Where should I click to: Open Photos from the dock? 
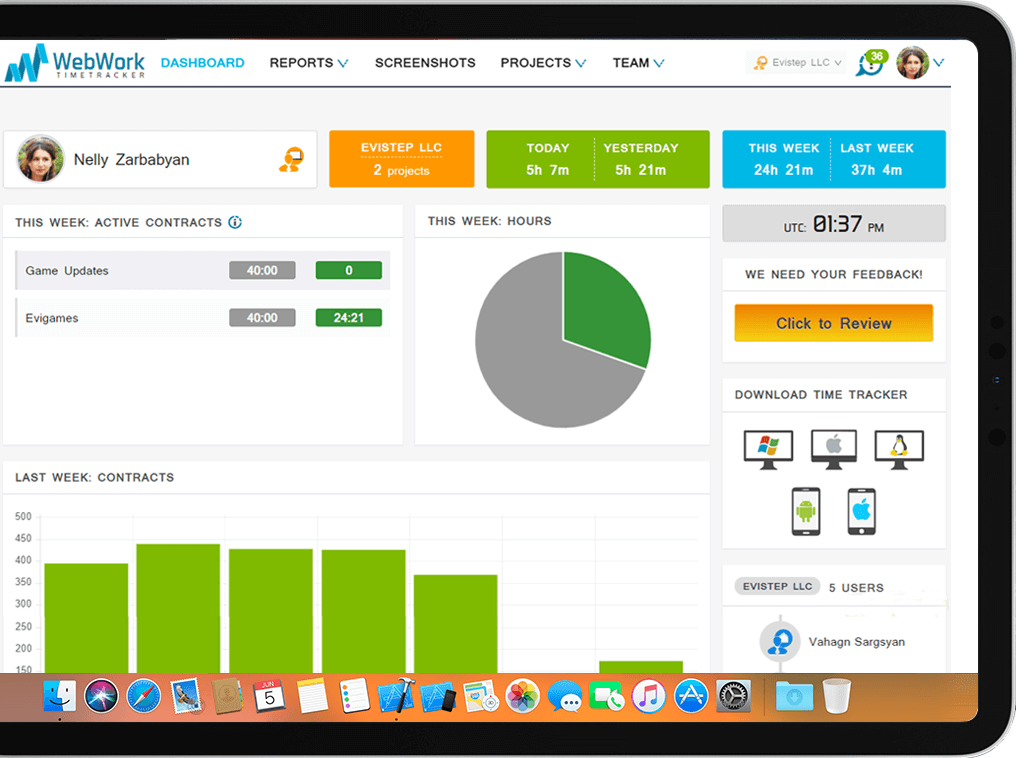pyautogui.click(x=522, y=696)
